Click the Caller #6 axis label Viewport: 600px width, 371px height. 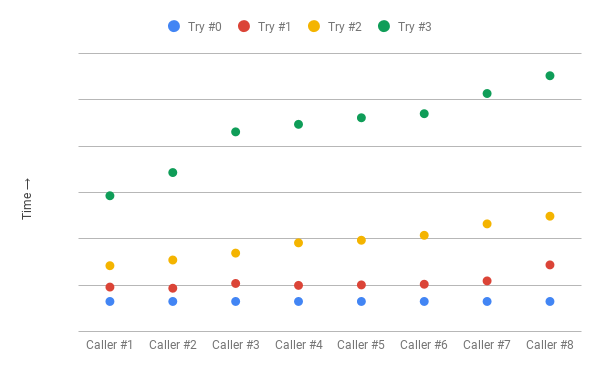pyautogui.click(x=424, y=345)
